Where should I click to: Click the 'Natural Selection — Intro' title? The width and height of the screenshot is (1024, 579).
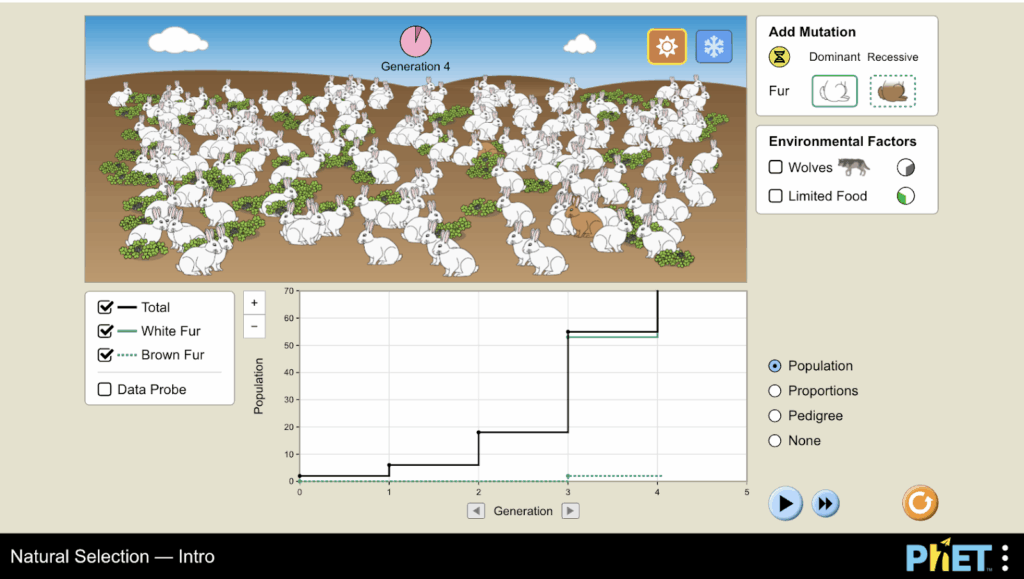[x=112, y=557]
